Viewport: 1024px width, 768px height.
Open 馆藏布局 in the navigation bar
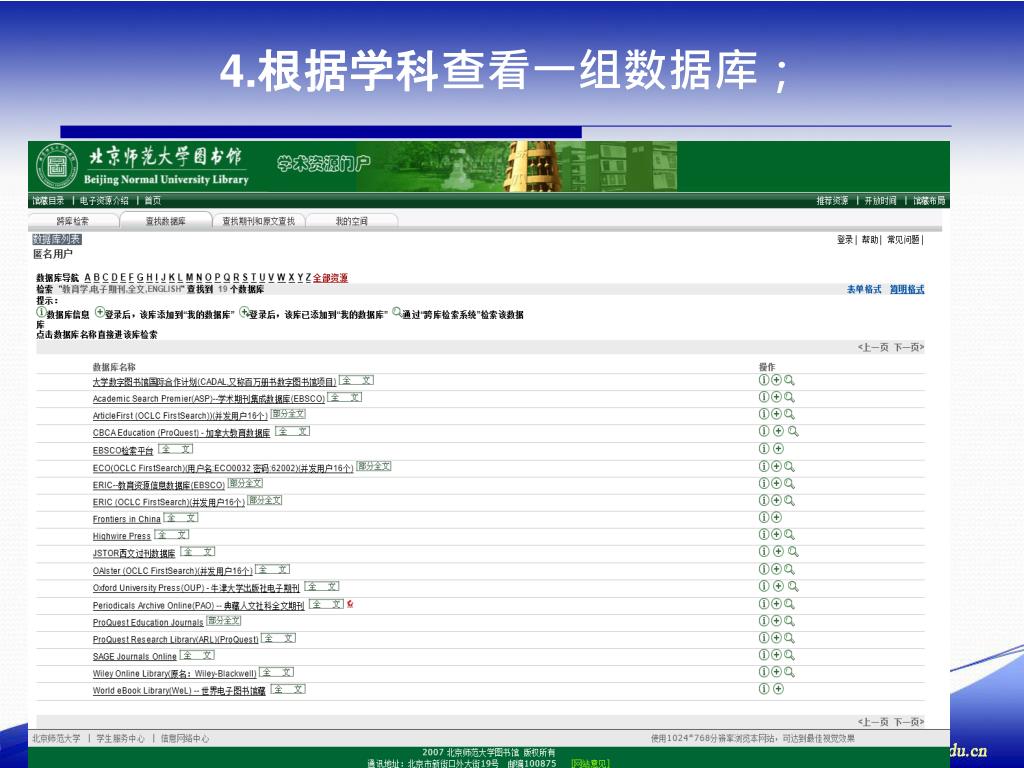[929, 200]
